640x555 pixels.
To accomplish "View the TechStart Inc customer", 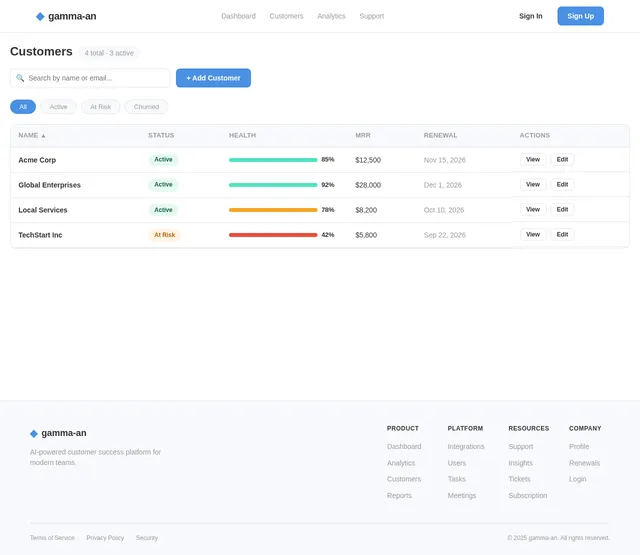I will coord(533,234).
